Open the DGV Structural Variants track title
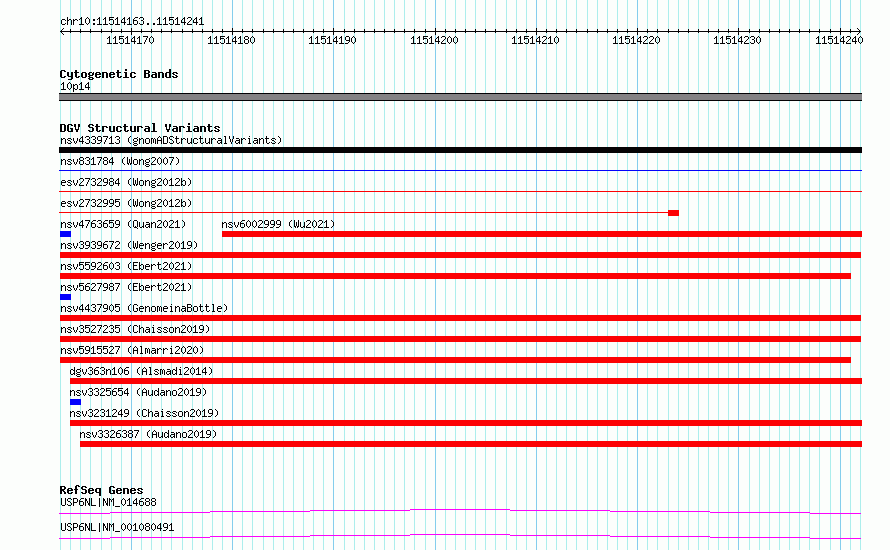 click(x=140, y=128)
